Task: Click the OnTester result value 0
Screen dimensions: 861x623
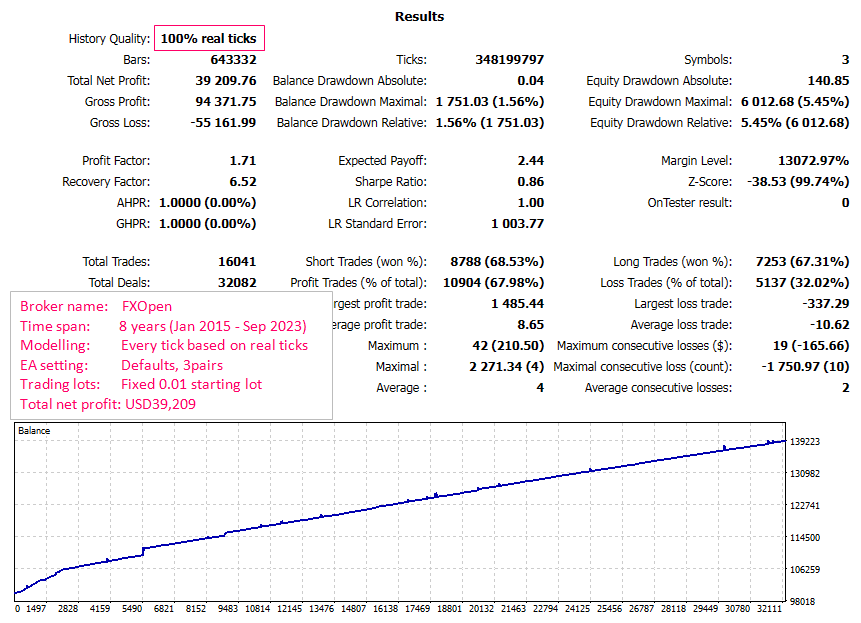Action: click(x=846, y=203)
